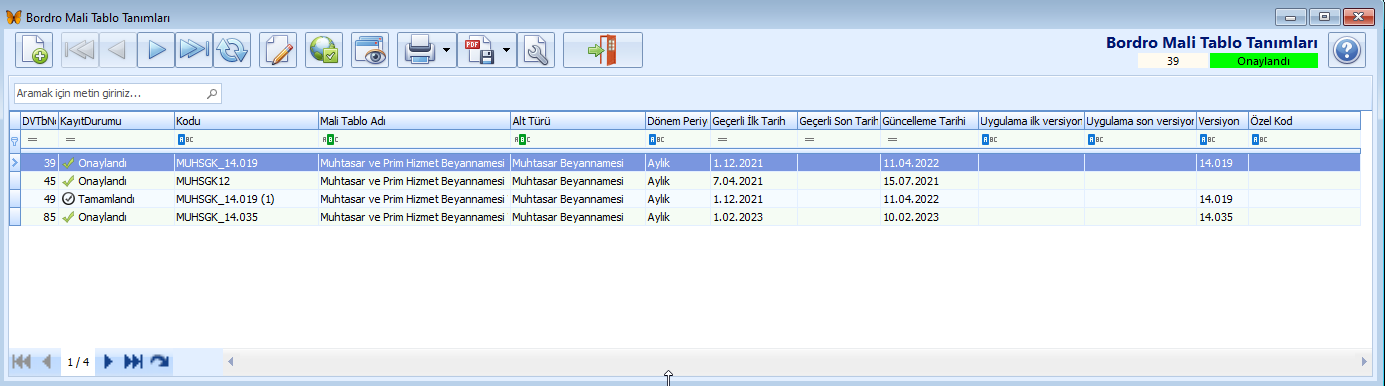This screenshot has width=1385, height=386.
Task: Click the Versiyon column header
Action: click(x=1222, y=121)
